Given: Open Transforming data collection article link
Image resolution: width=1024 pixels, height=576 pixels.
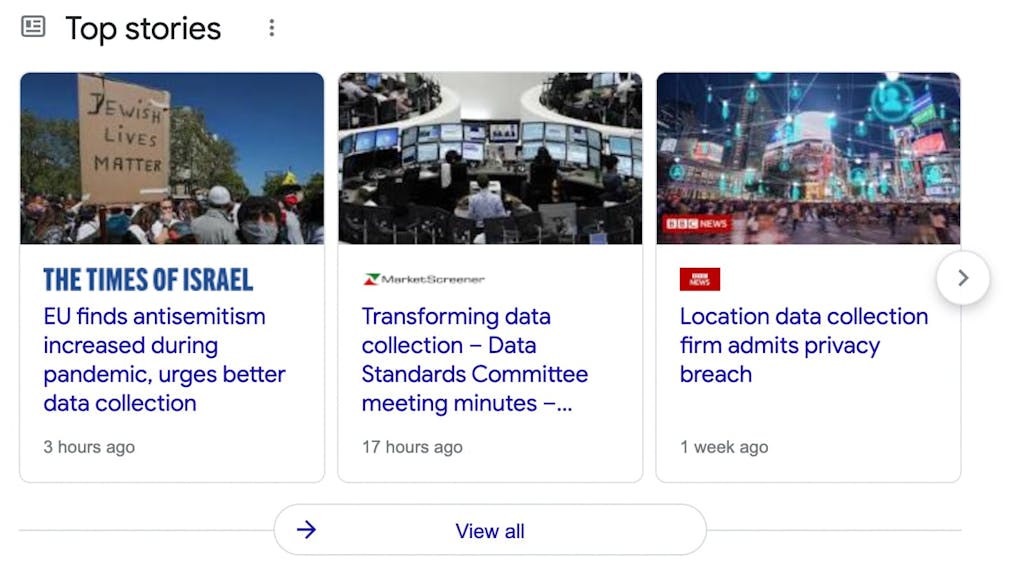Looking at the screenshot, I should (x=474, y=359).
